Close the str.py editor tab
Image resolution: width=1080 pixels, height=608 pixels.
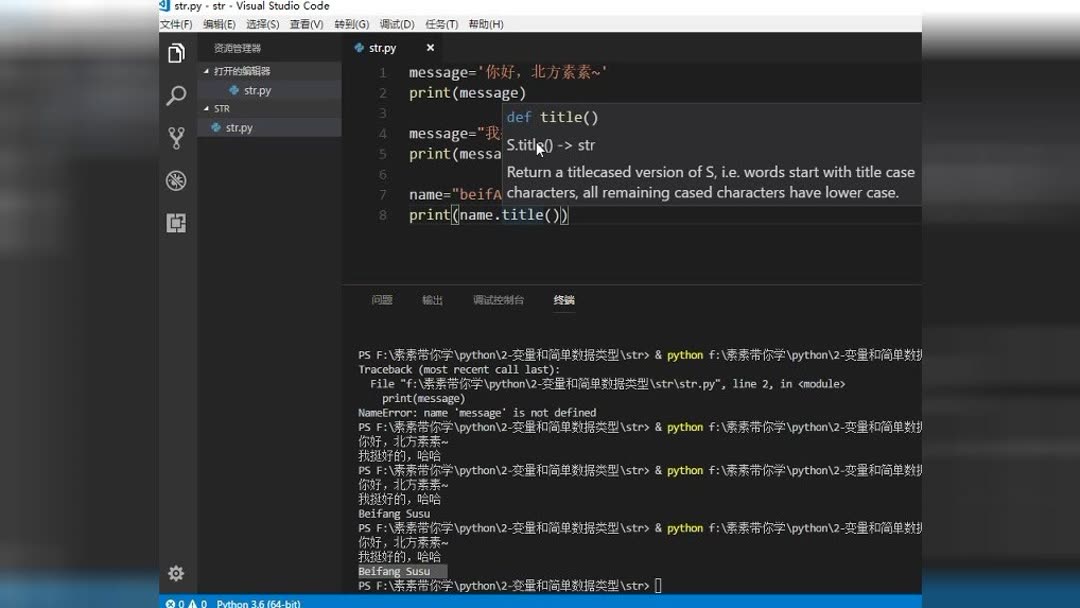point(430,47)
